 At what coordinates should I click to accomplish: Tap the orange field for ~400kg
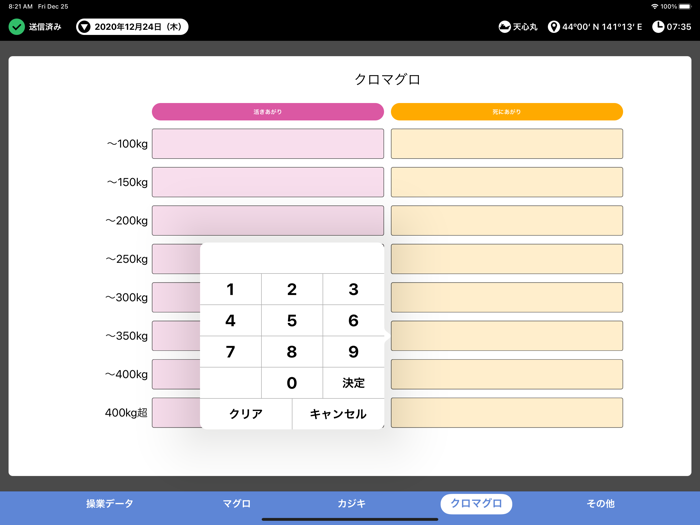pyautogui.click(x=507, y=374)
